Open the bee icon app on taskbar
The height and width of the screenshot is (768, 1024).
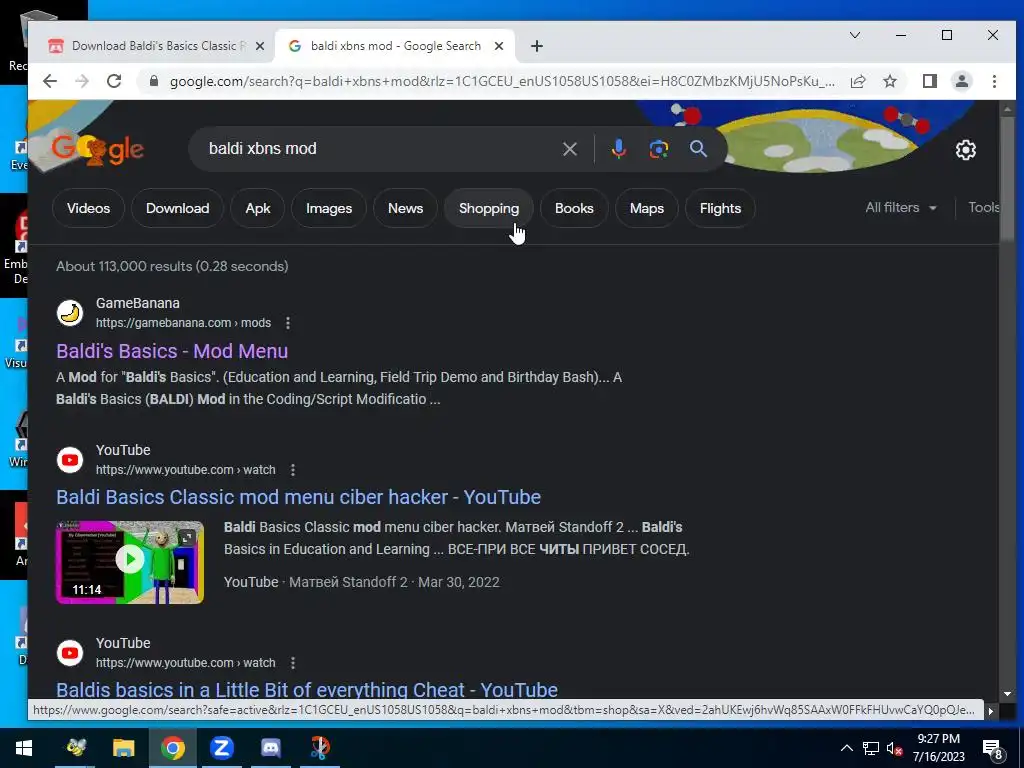click(75, 748)
